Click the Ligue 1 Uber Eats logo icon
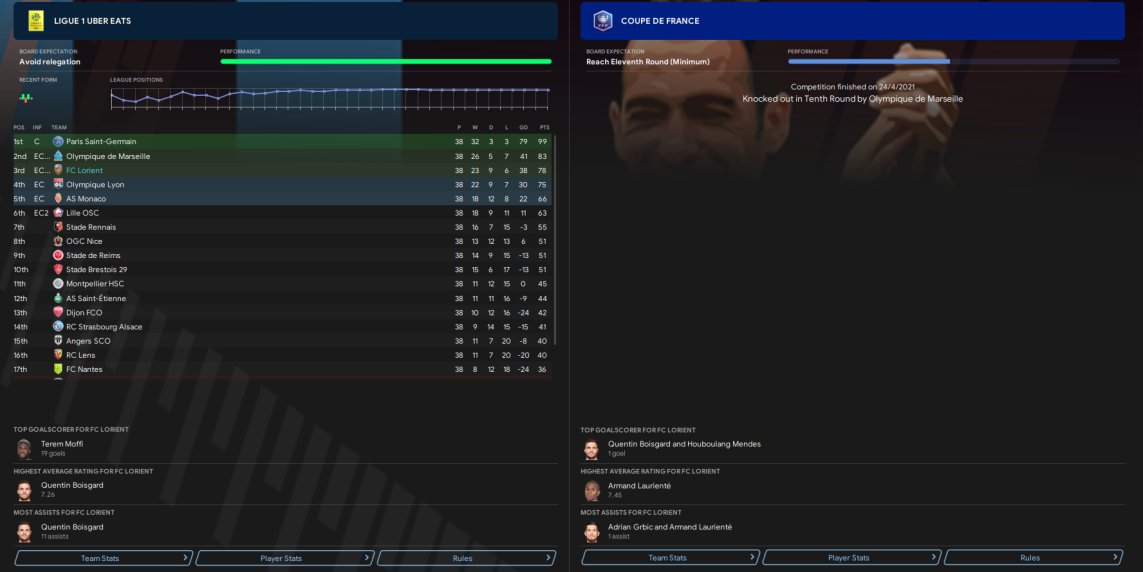 36,21
